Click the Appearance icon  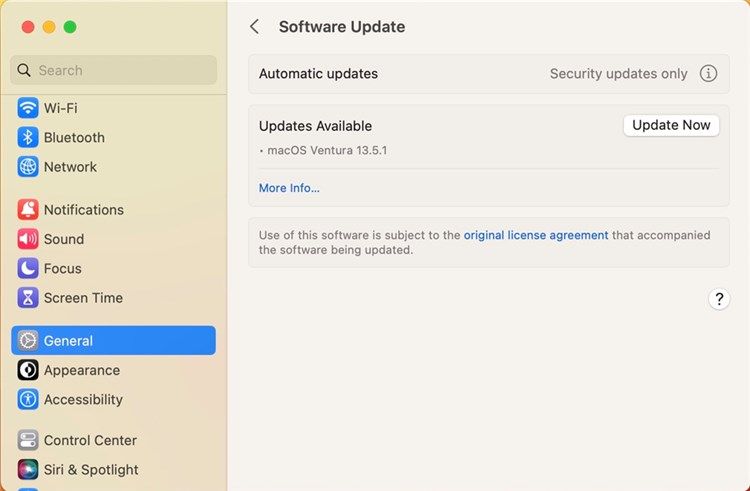(28, 370)
